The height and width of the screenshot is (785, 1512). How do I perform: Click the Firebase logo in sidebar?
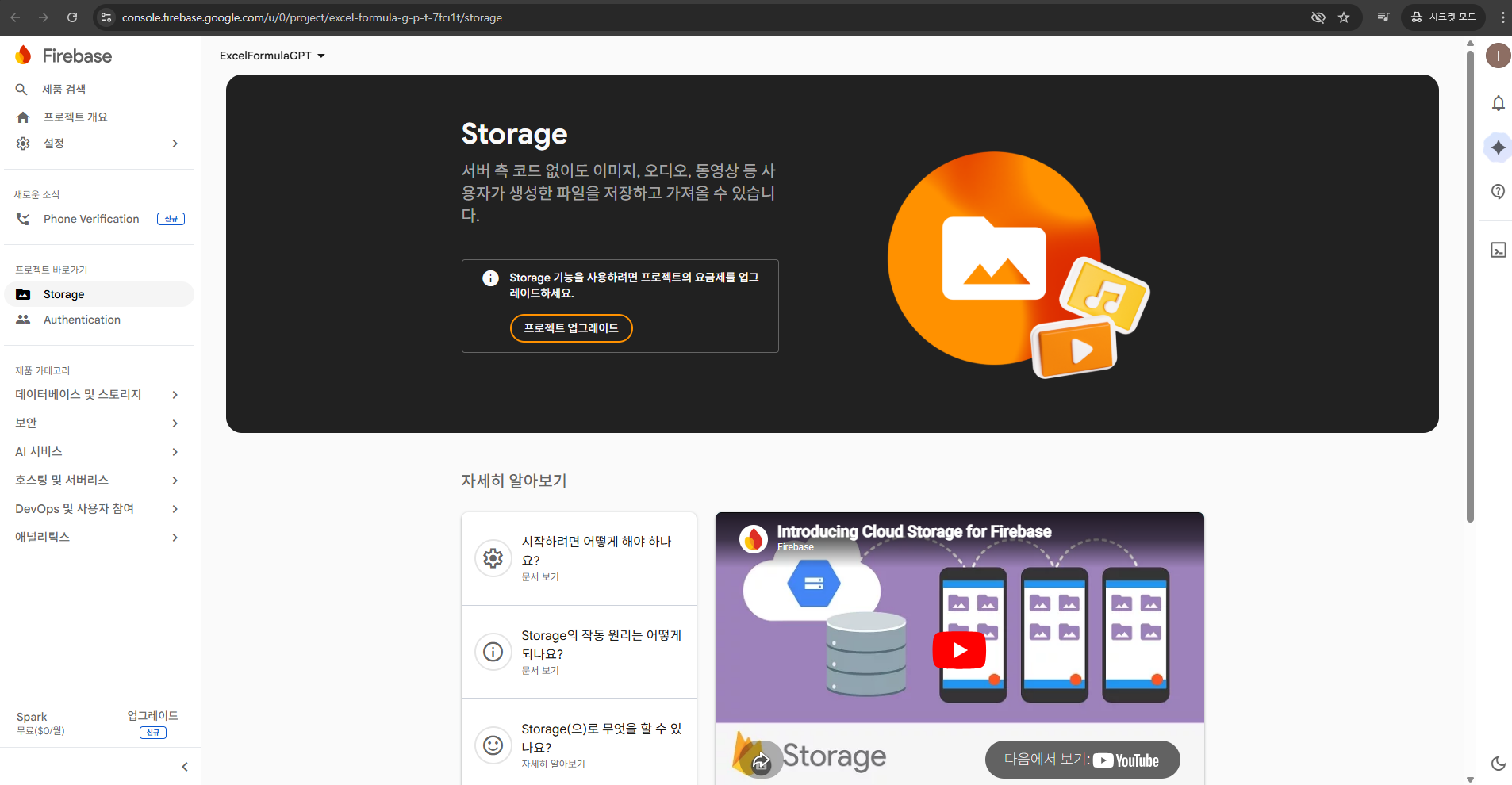[63, 56]
